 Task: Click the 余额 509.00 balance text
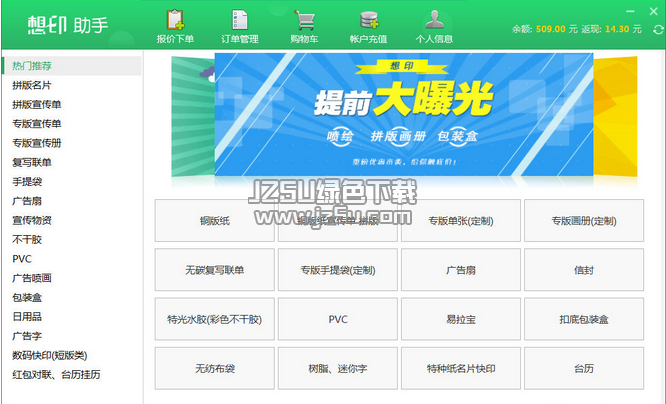pos(545,29)
